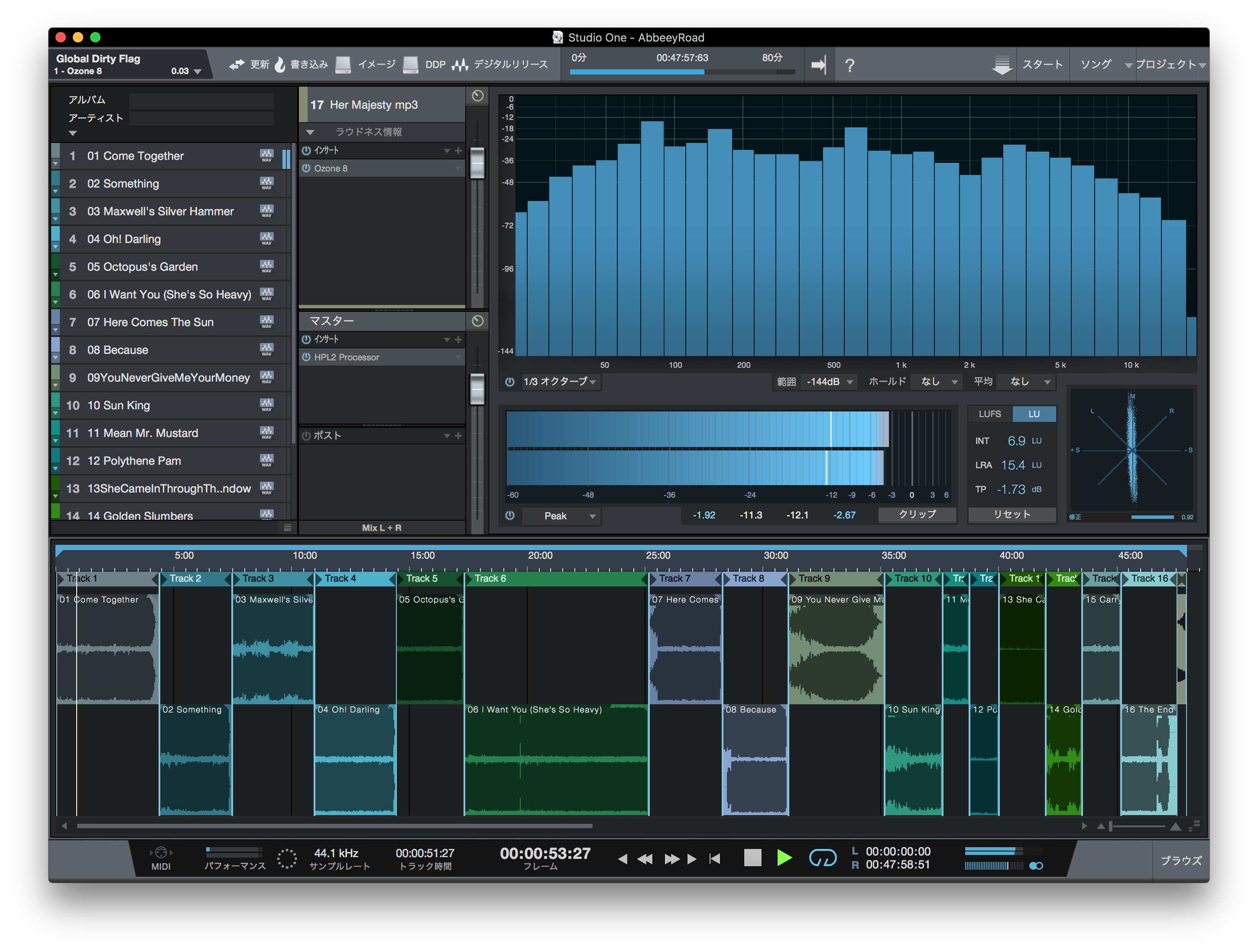Click the arrow icon next to timeline bar
The height and width of the screenshot is (952, 1258).
tap(818, 65)
